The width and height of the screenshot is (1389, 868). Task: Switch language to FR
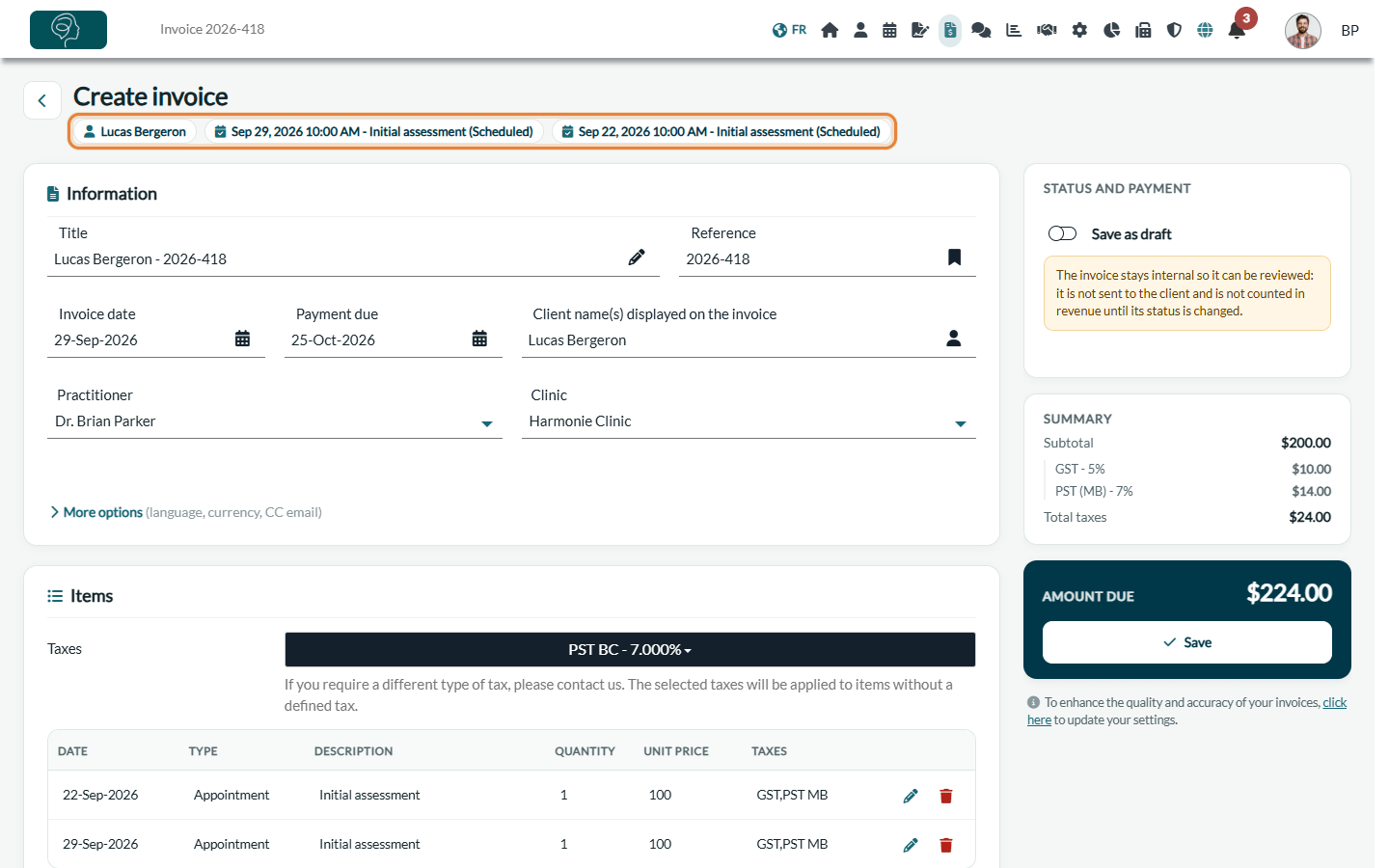click(x=789, y=30)
